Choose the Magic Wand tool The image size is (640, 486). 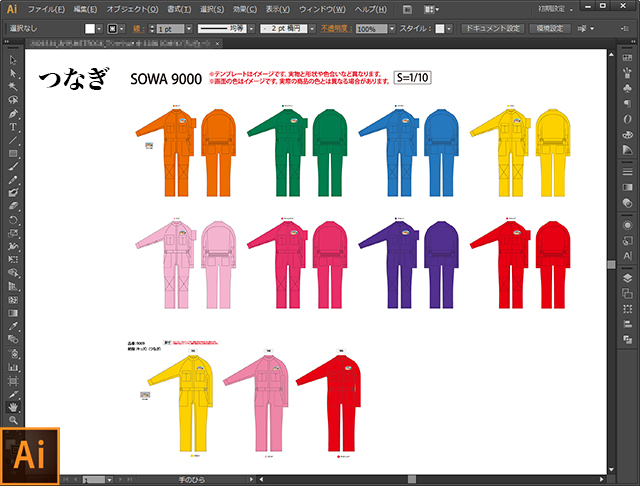pyautogui.click(x=13, y=87)
